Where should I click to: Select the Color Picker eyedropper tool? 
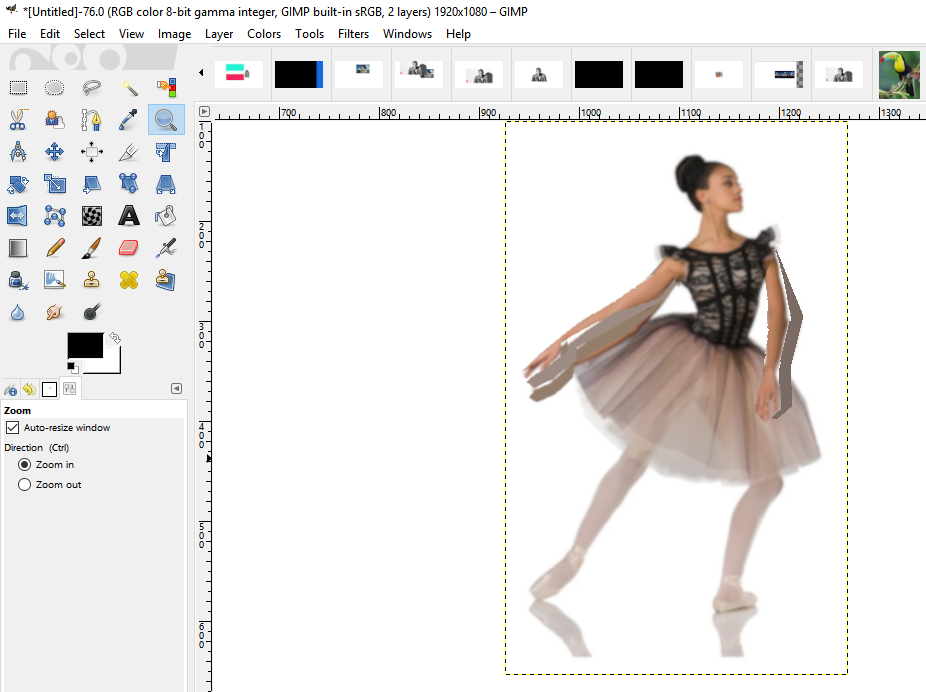[129, 121]
